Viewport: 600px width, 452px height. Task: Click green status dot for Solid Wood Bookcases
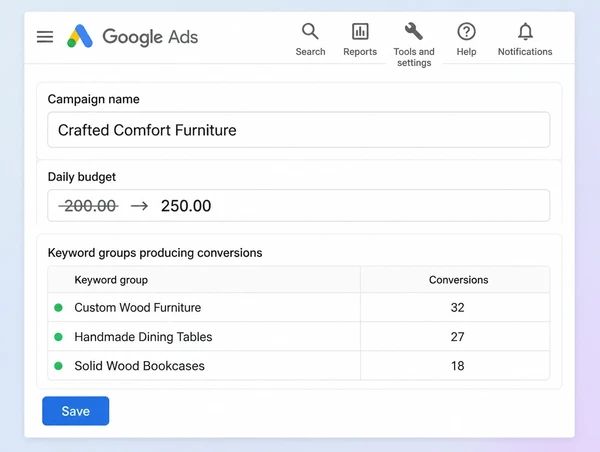[x=58, y=366]
